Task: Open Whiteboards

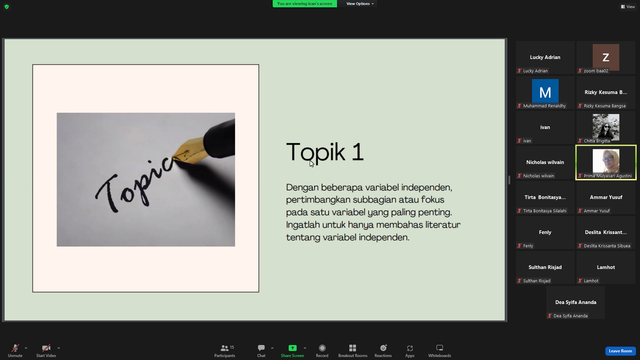Action: pyautogui.click(x=440, y=350)
